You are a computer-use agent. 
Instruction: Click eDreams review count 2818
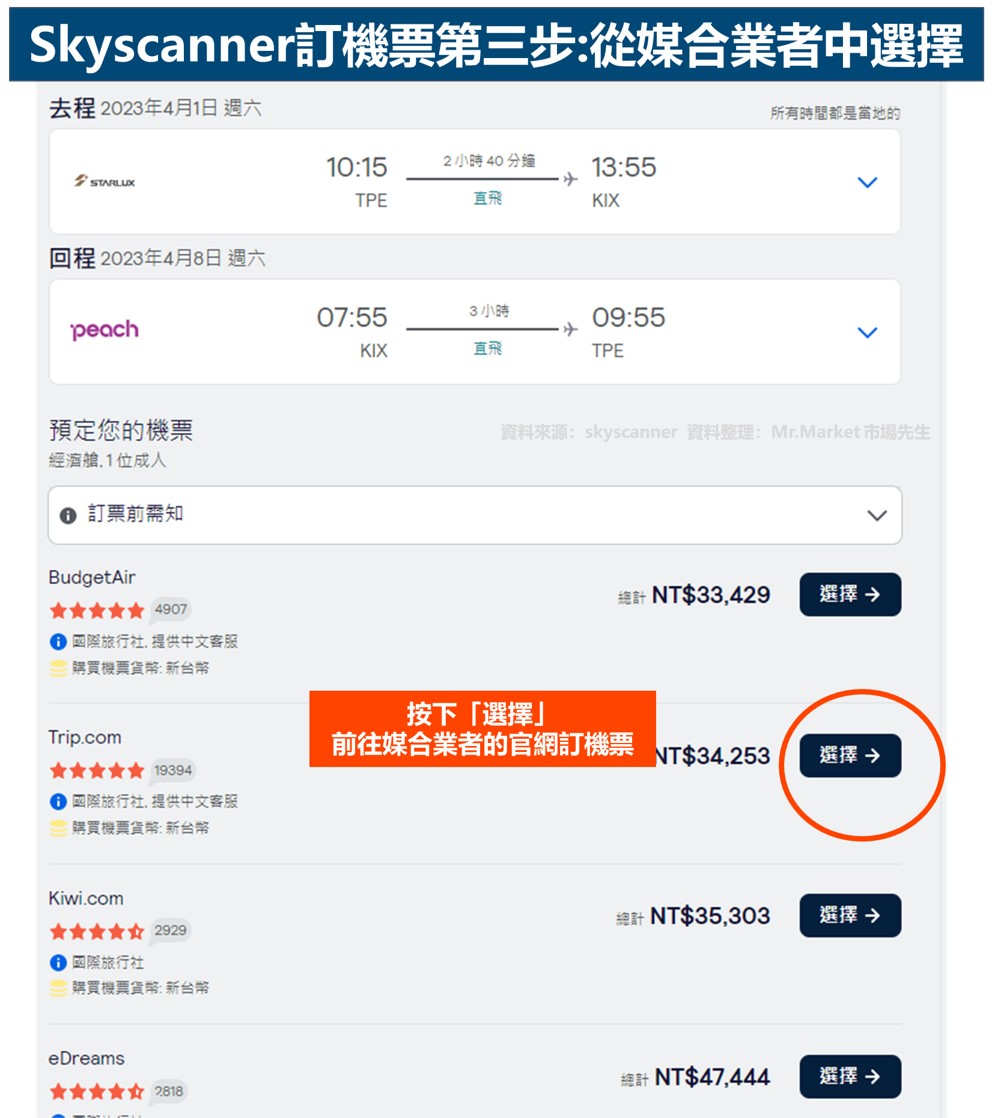tap(169, 1091)
